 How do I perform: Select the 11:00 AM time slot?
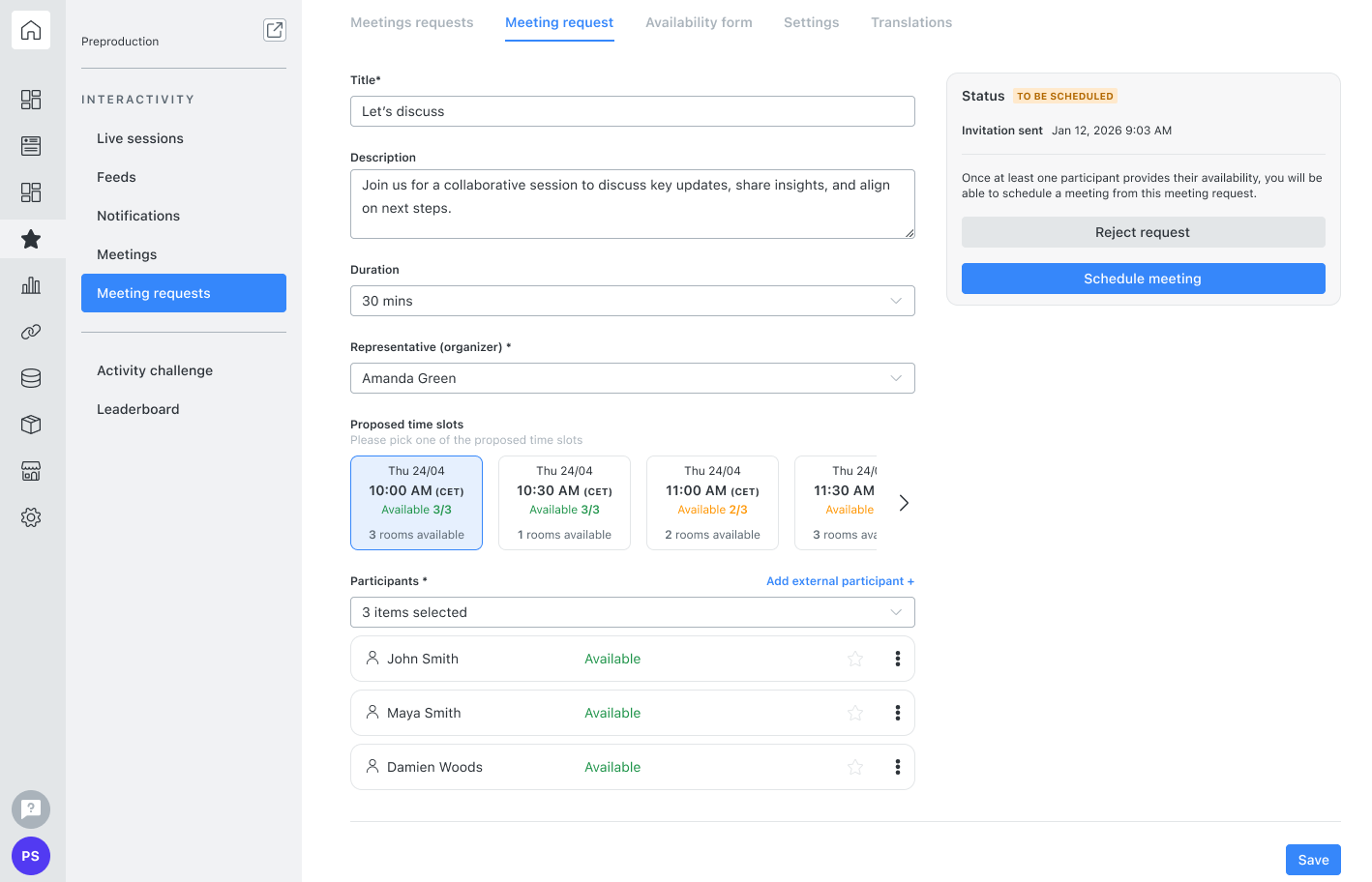(712, 503)
